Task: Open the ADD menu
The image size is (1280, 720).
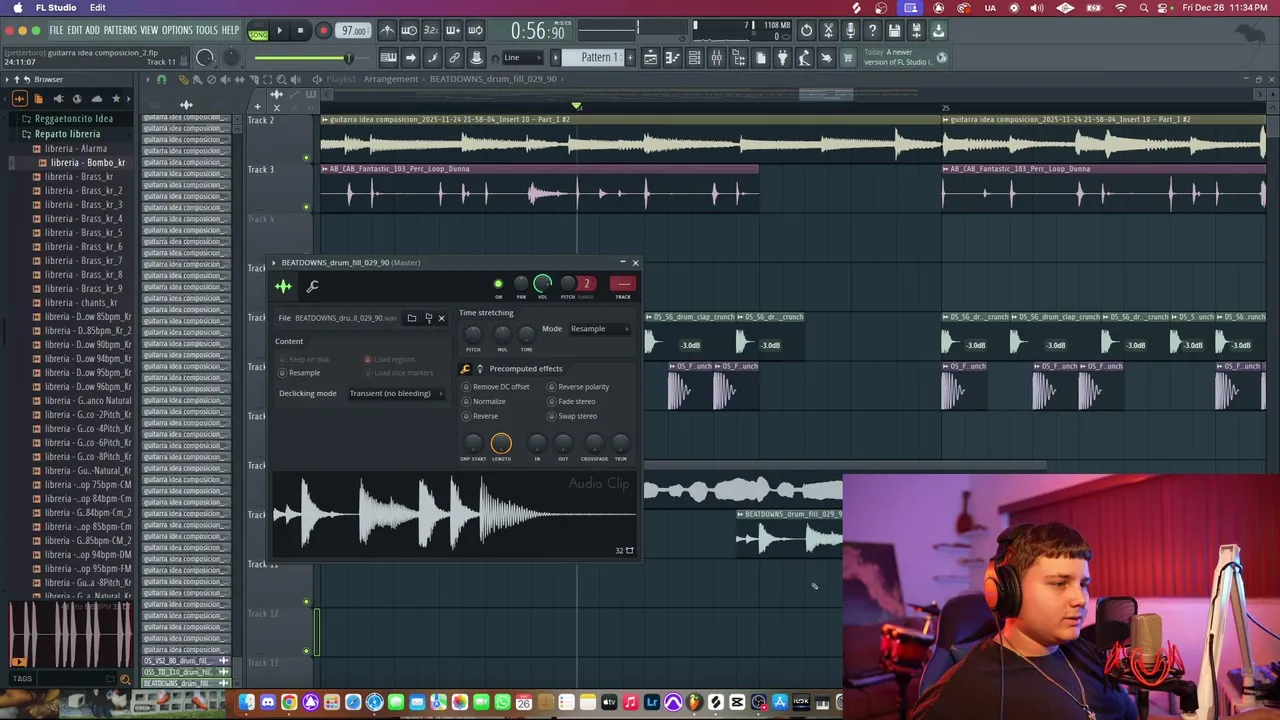Action: pos(93,31)
